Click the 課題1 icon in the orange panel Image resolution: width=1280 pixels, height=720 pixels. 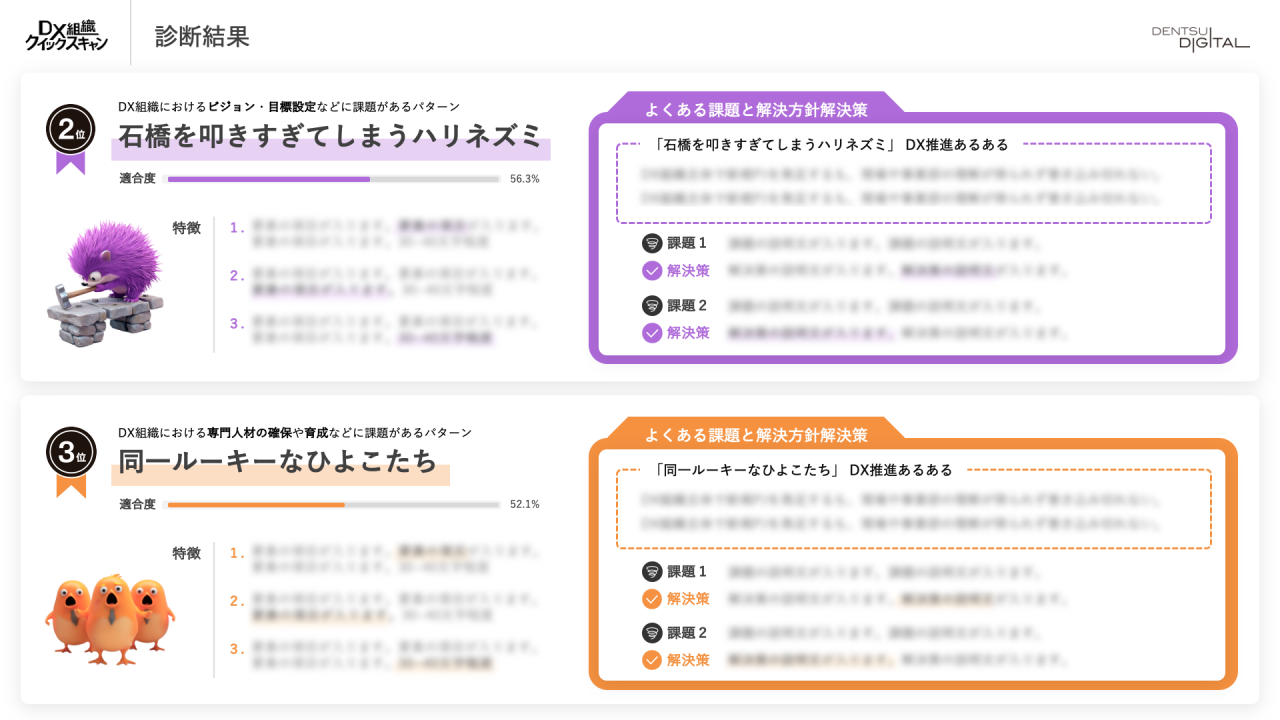click(652, 572)
